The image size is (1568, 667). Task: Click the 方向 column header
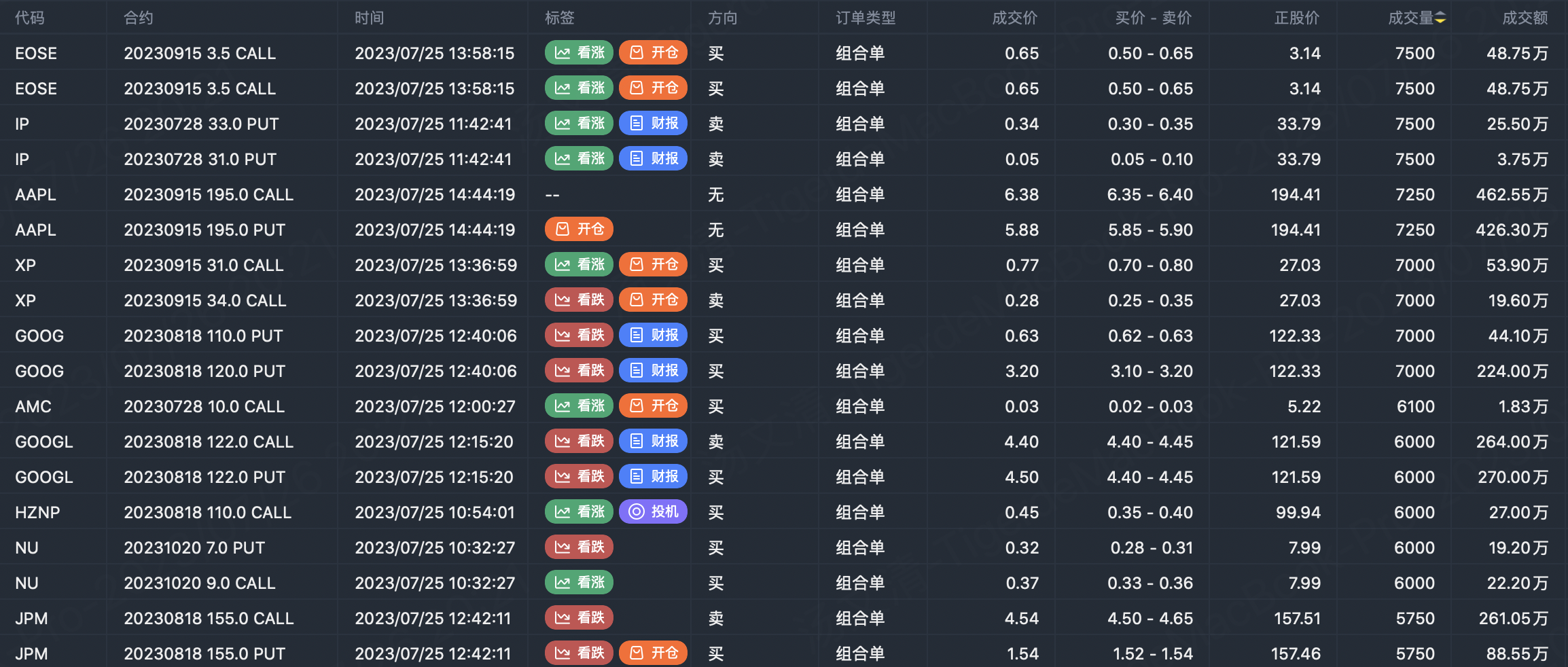point(723,18)
